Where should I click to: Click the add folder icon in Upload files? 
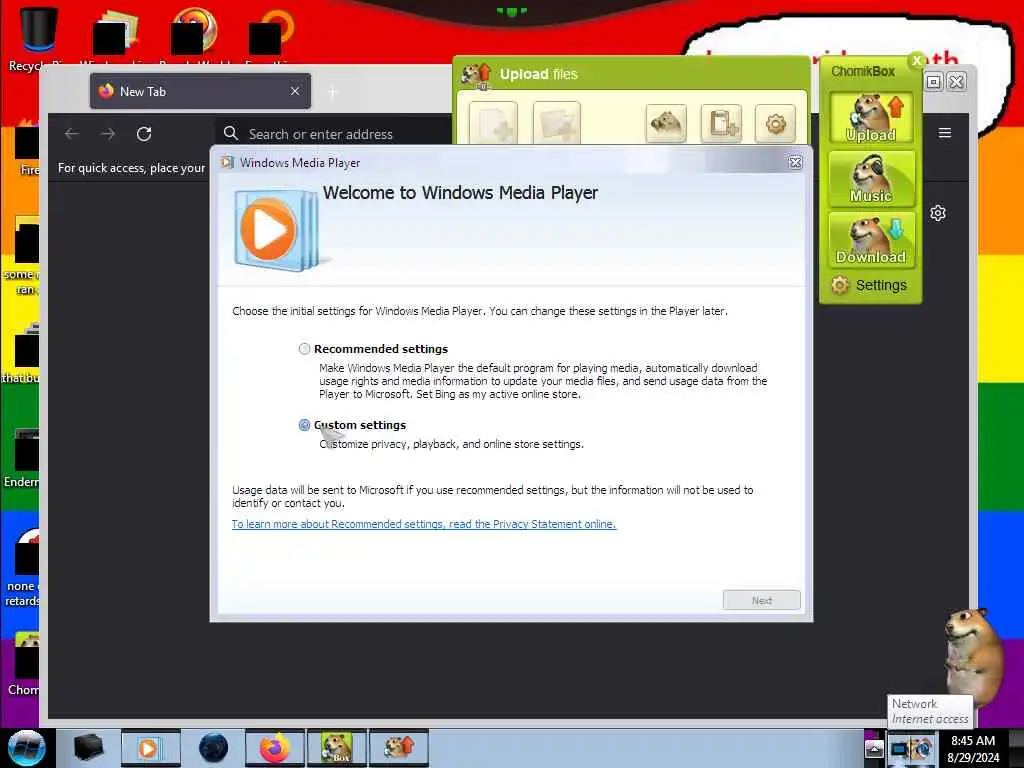tap(556, 123)
